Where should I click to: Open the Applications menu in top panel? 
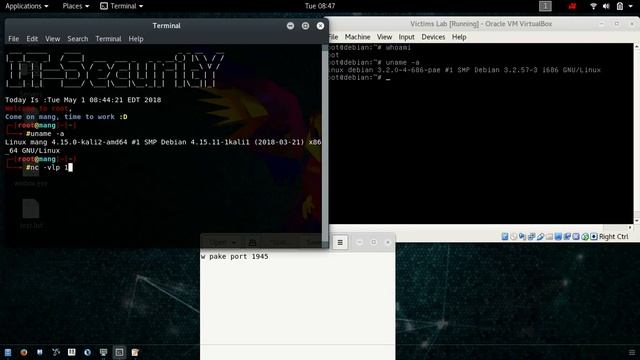[27, 6]
